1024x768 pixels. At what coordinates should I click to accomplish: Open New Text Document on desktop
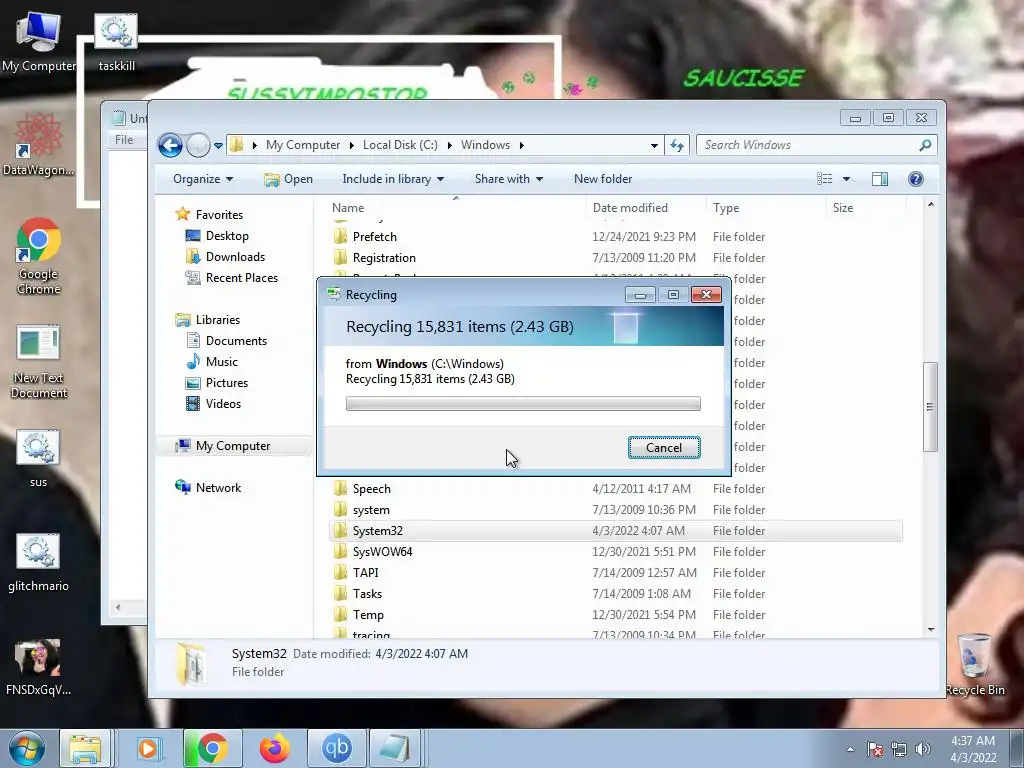(x=39, y=361)
